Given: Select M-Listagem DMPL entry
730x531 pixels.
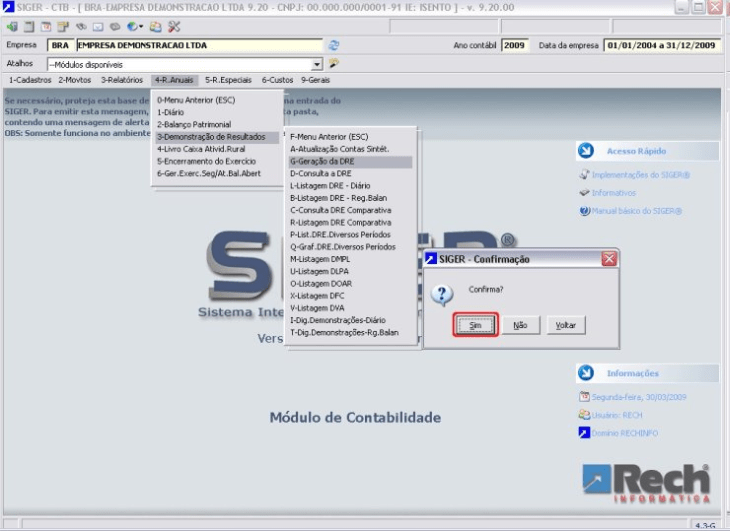Looking at the screenshot, I should tap(350, 259).
